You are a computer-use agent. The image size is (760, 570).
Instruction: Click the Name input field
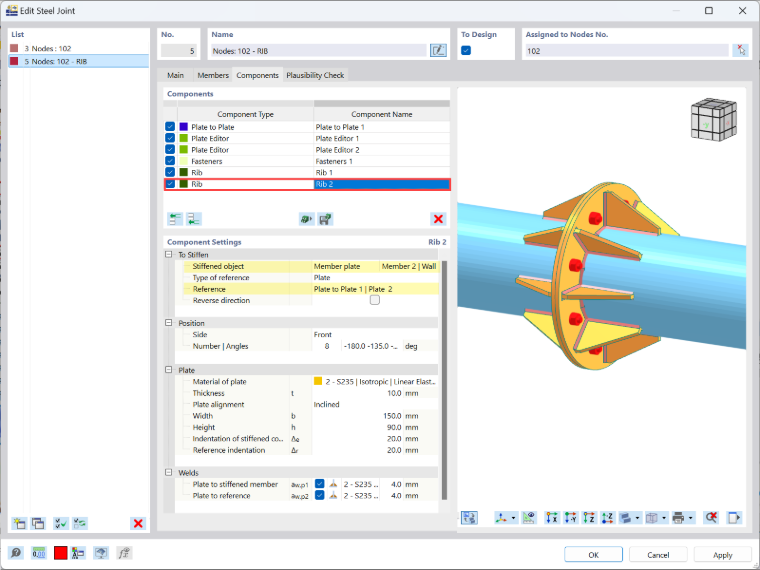coord(318,50)
